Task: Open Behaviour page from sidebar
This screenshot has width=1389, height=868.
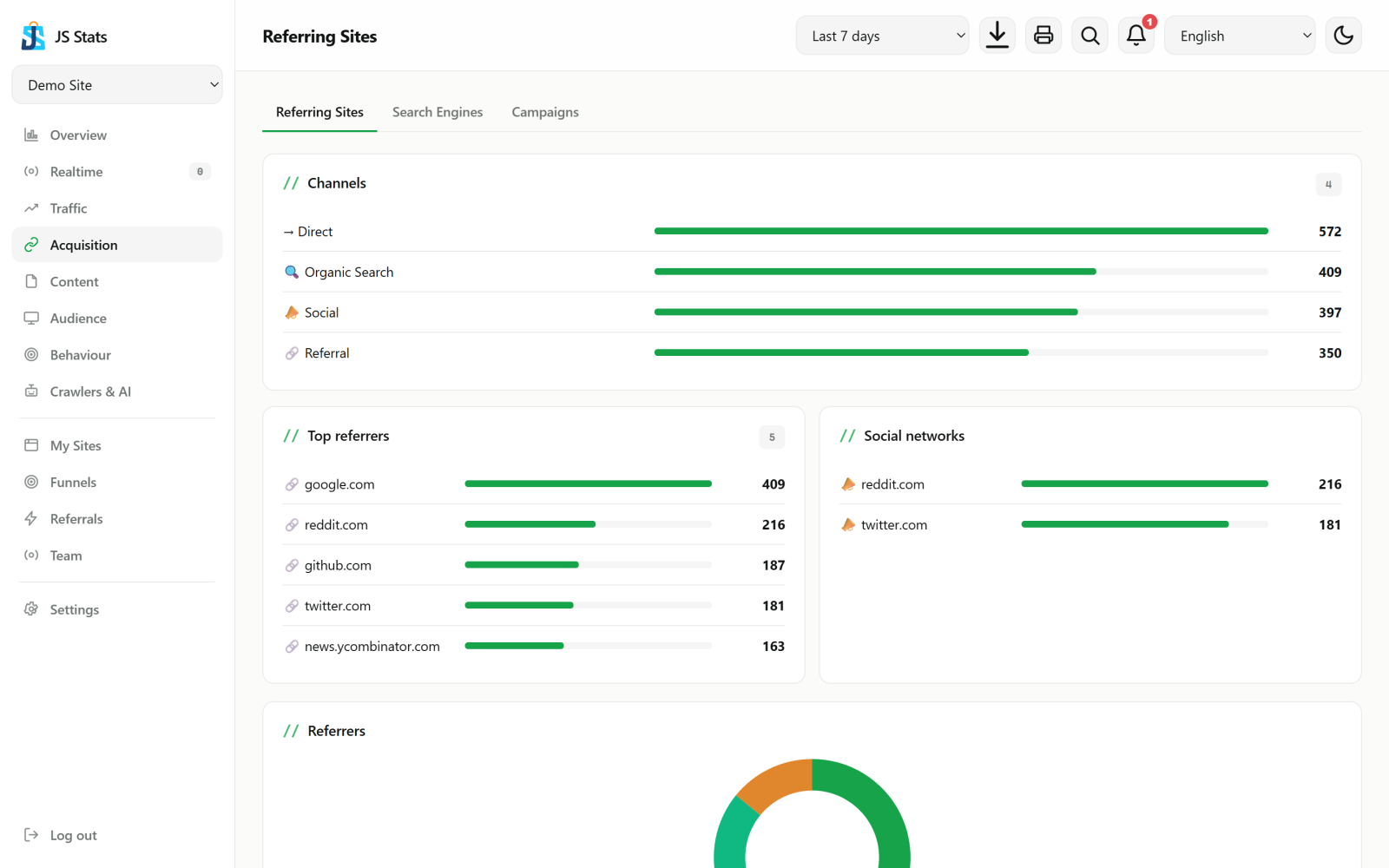Action: tap(117, 354)
